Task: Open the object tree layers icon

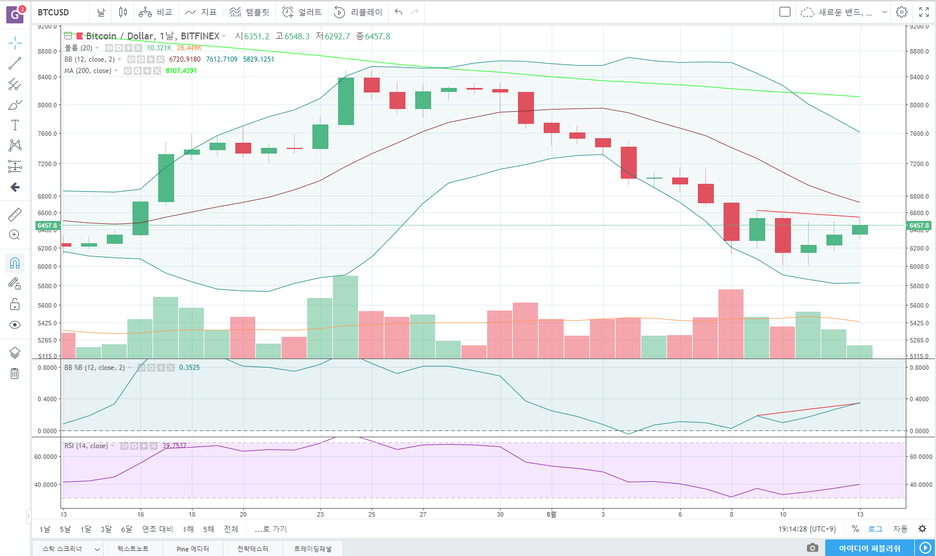Action: (x=15, y=352)
